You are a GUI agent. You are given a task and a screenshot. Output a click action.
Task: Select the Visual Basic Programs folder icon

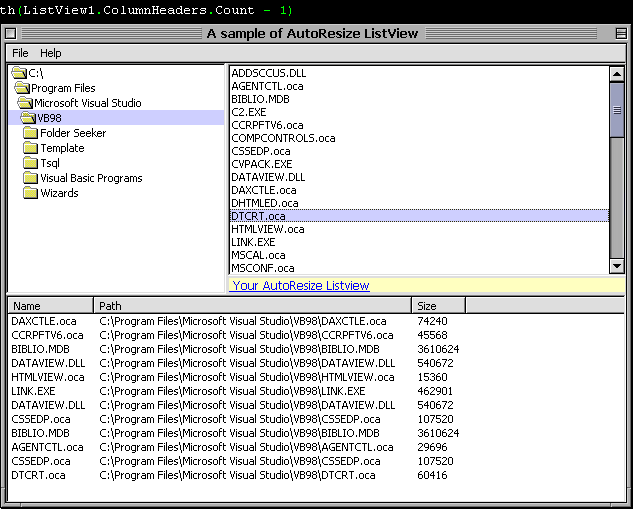click(x=31, y=178)
